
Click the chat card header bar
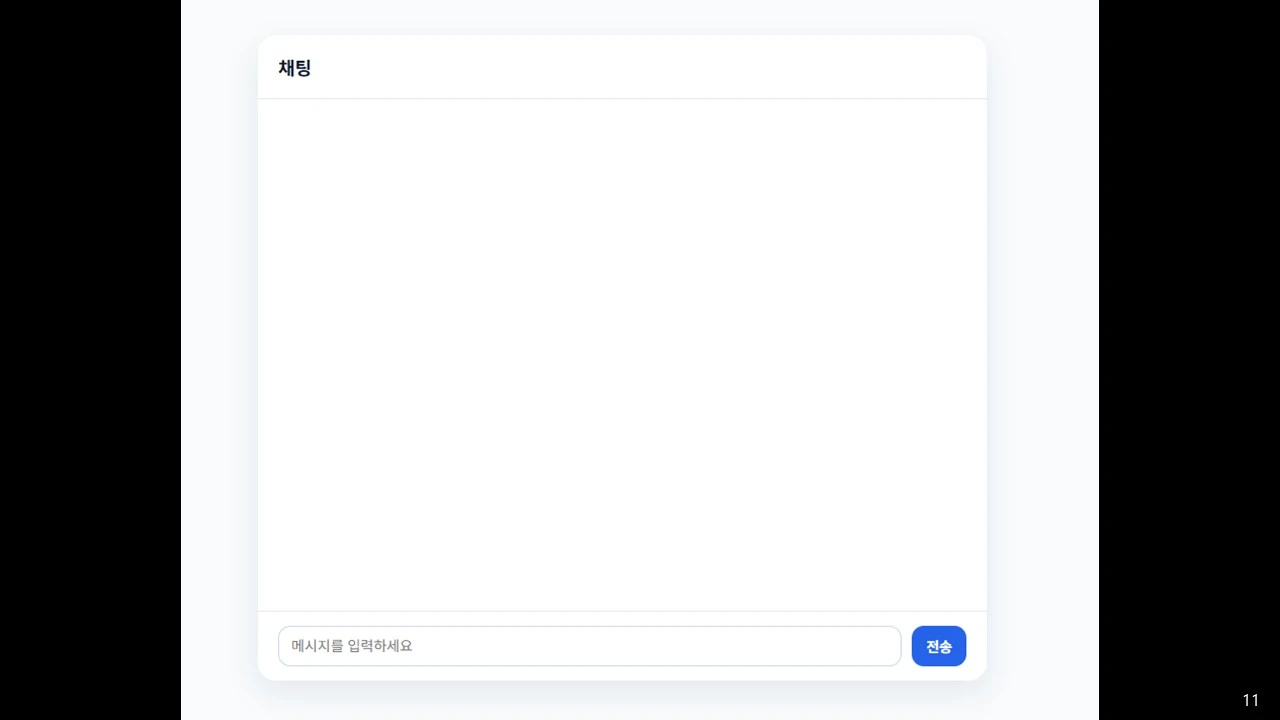(x=622, y=67)
